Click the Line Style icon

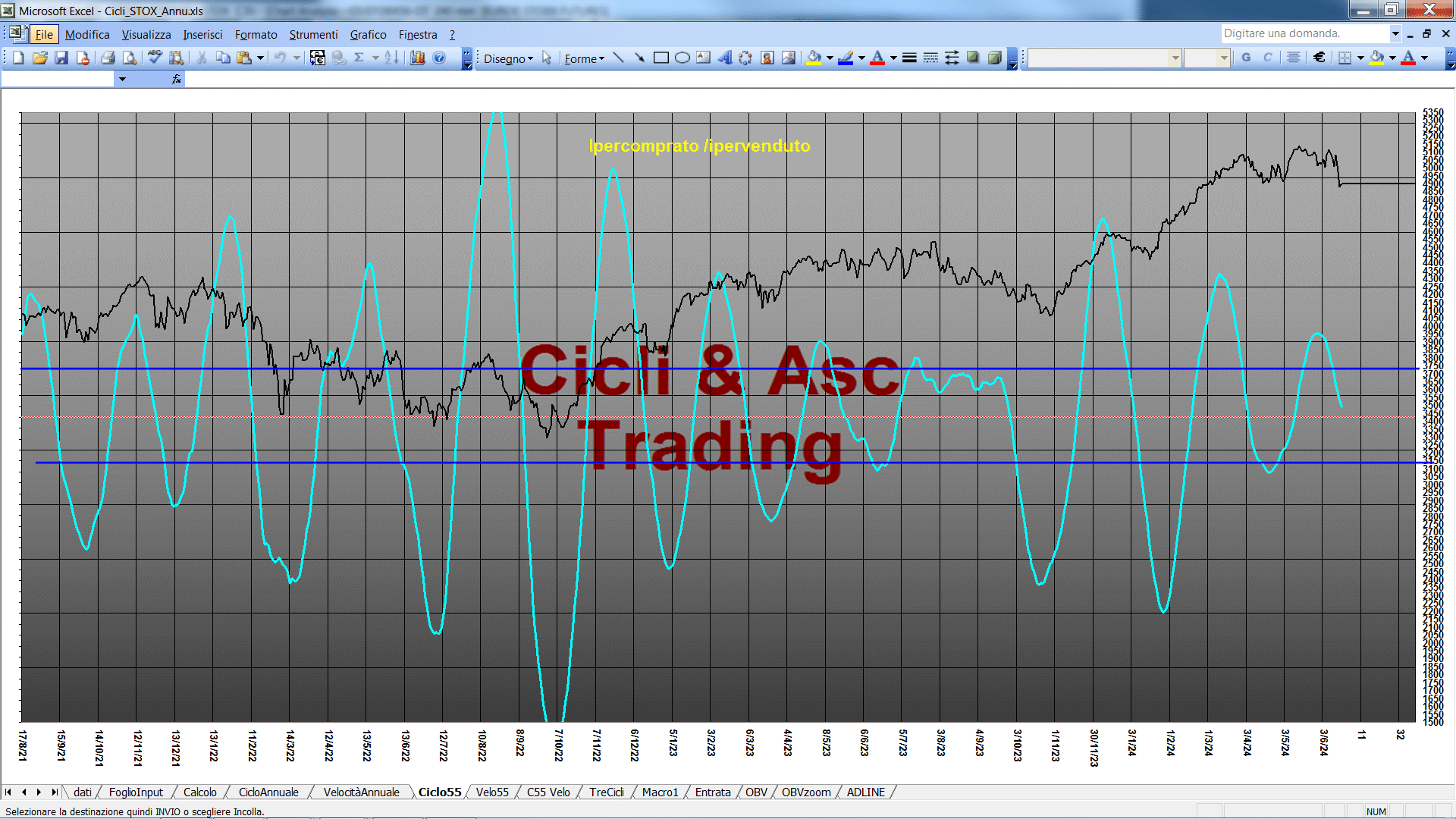(x=909, y=58)
